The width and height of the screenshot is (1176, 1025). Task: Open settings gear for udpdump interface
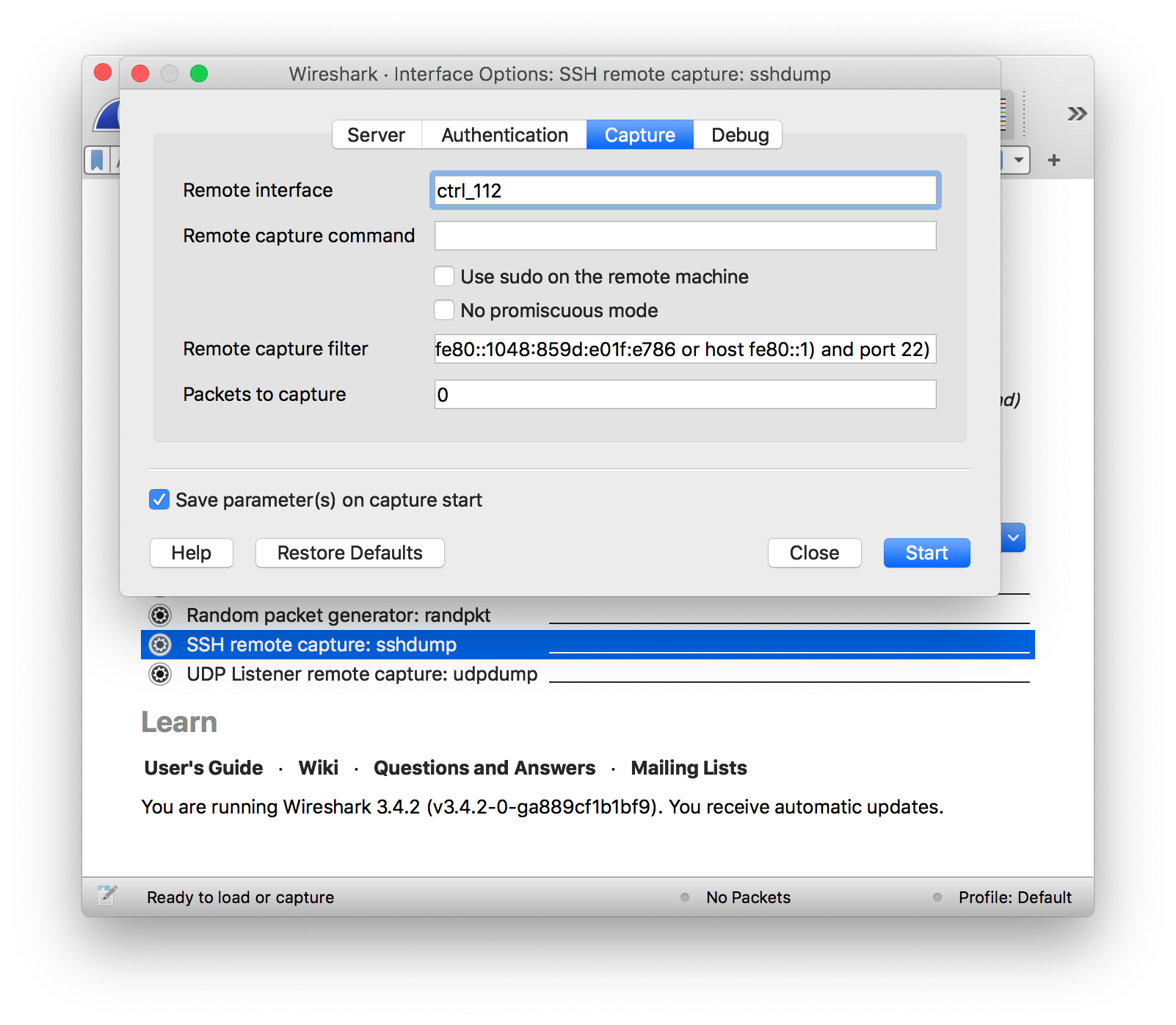160,674
